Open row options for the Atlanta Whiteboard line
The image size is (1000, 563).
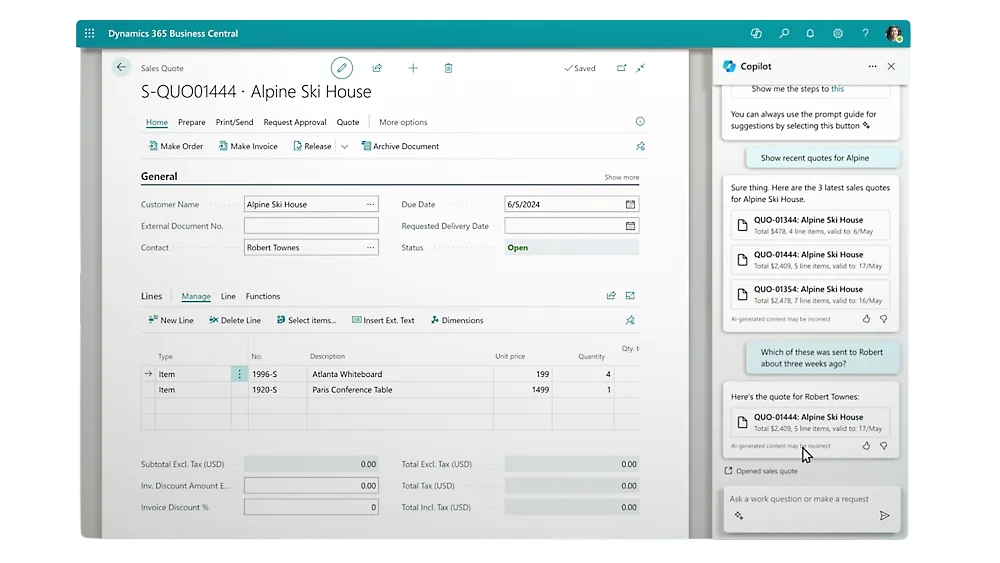coord(239,374)
